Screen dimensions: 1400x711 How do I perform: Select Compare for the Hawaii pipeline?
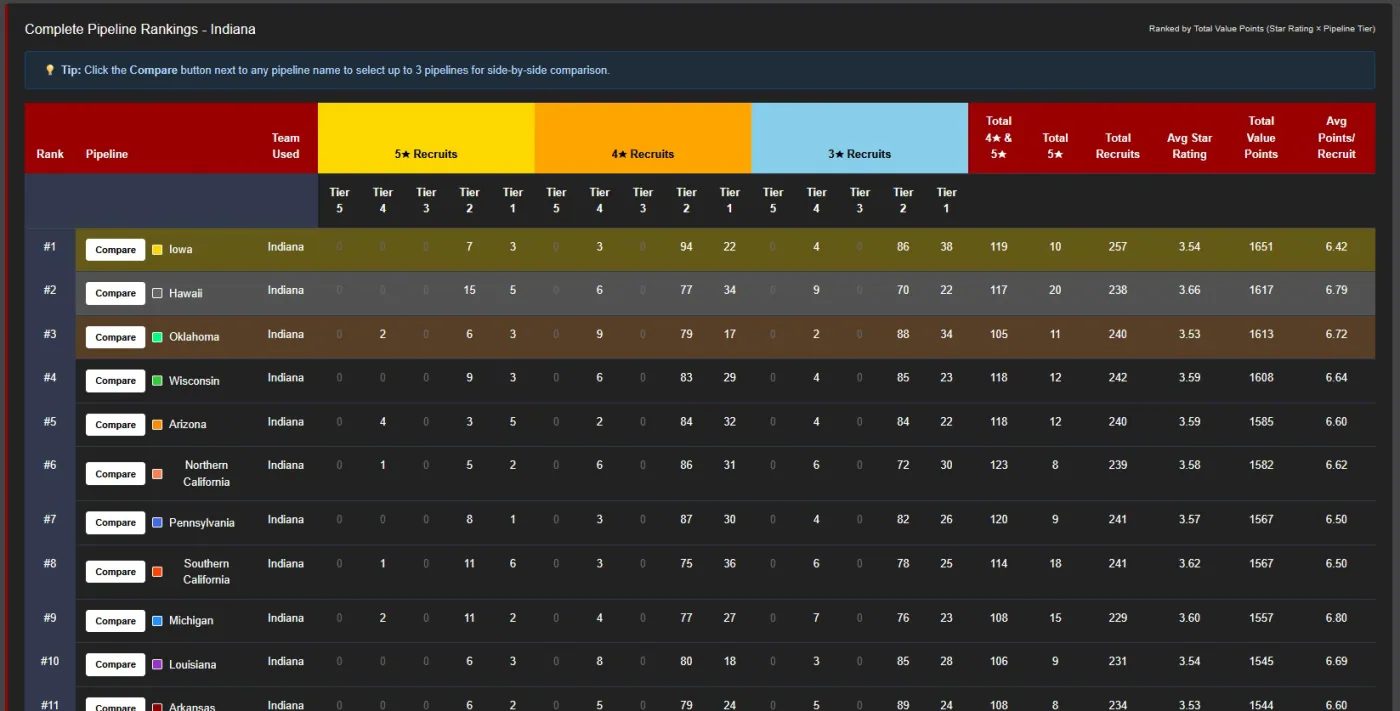click(115, 293)
